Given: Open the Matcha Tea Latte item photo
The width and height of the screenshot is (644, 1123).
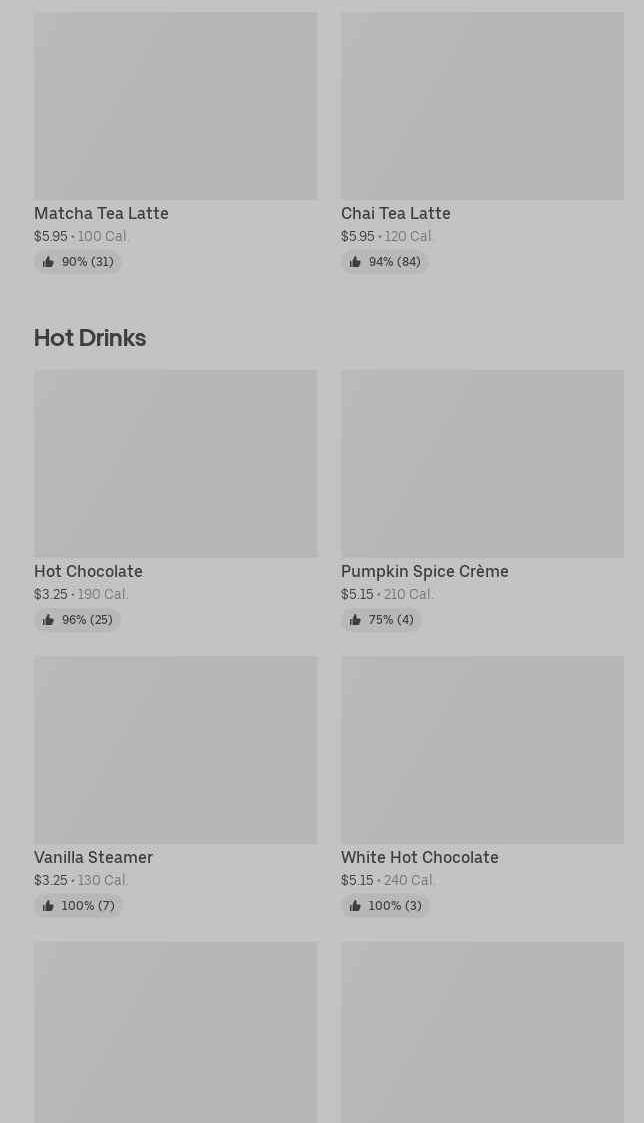Looking at the screenshot, I should pos(176,106).
